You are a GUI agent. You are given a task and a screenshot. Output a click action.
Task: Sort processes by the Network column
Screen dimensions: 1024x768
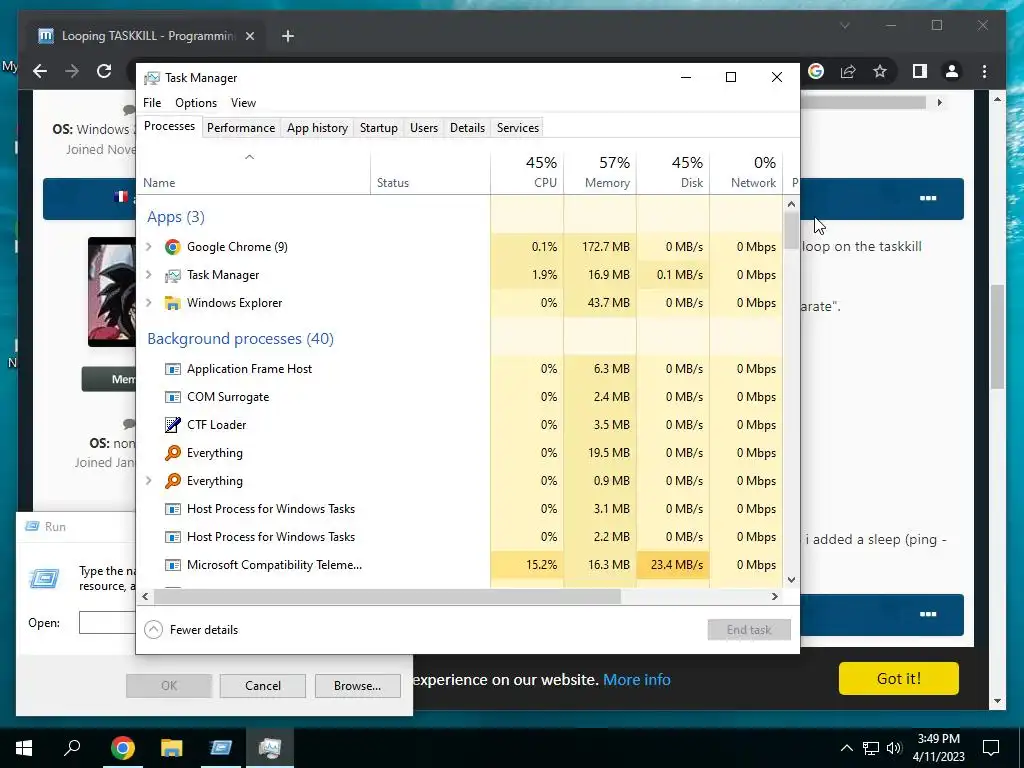click(746, 172)
